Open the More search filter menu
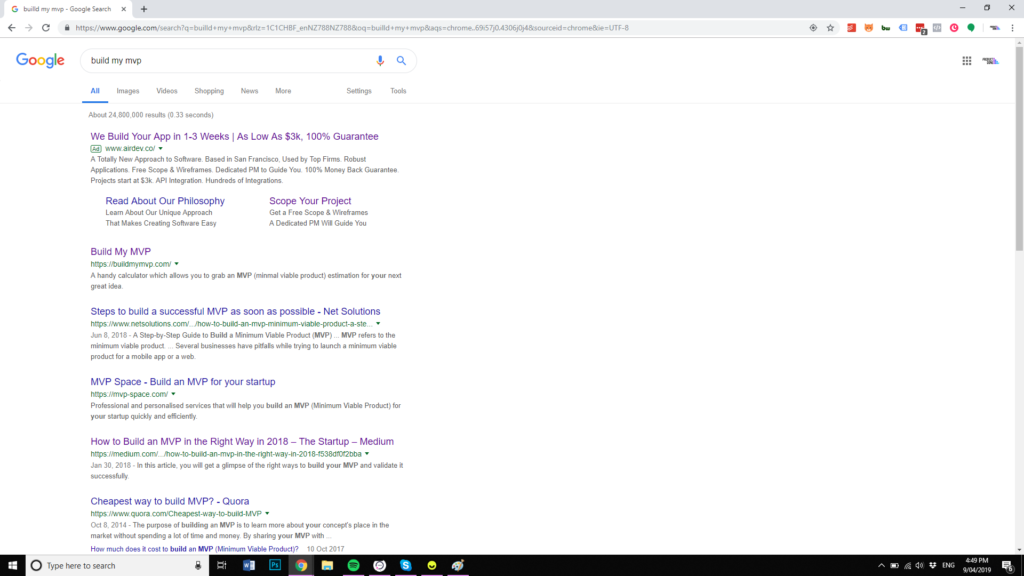 [x=283, y=91]
